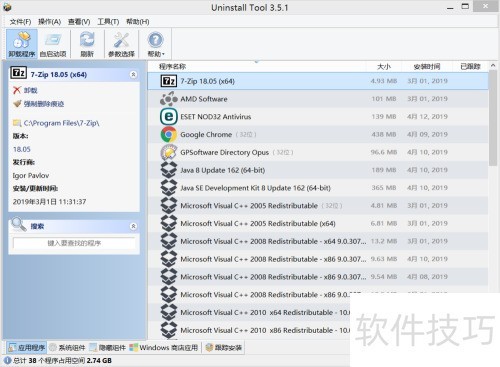Switch to the 隐藏组件 hidden components tab

(x=108, y=348)
